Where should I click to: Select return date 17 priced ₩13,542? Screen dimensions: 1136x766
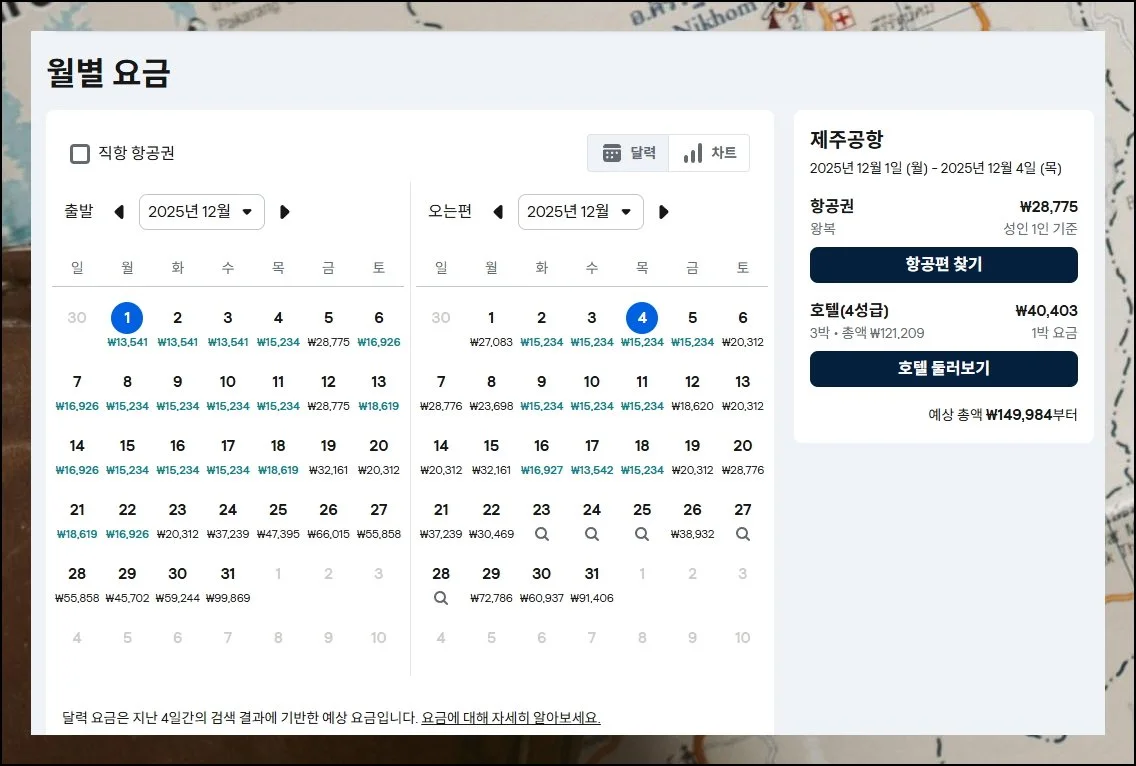[x=592, y=454]
